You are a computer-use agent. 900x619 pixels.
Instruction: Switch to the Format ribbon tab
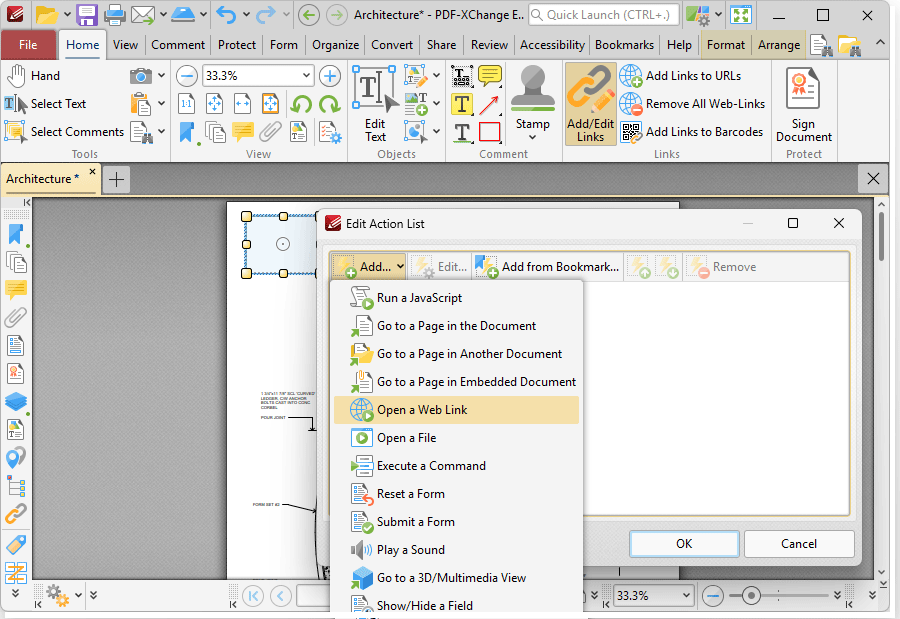pyautogui.click(x=726, y=45)
